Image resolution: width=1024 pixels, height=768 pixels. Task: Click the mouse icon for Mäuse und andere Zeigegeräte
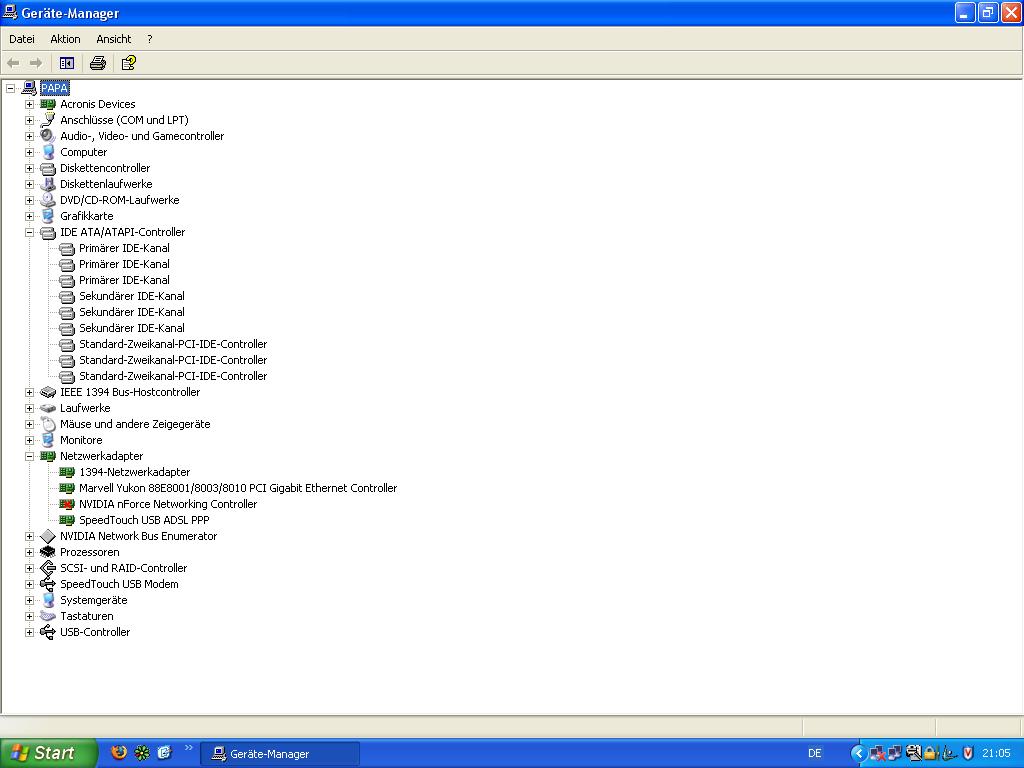[x=48, y=424]
